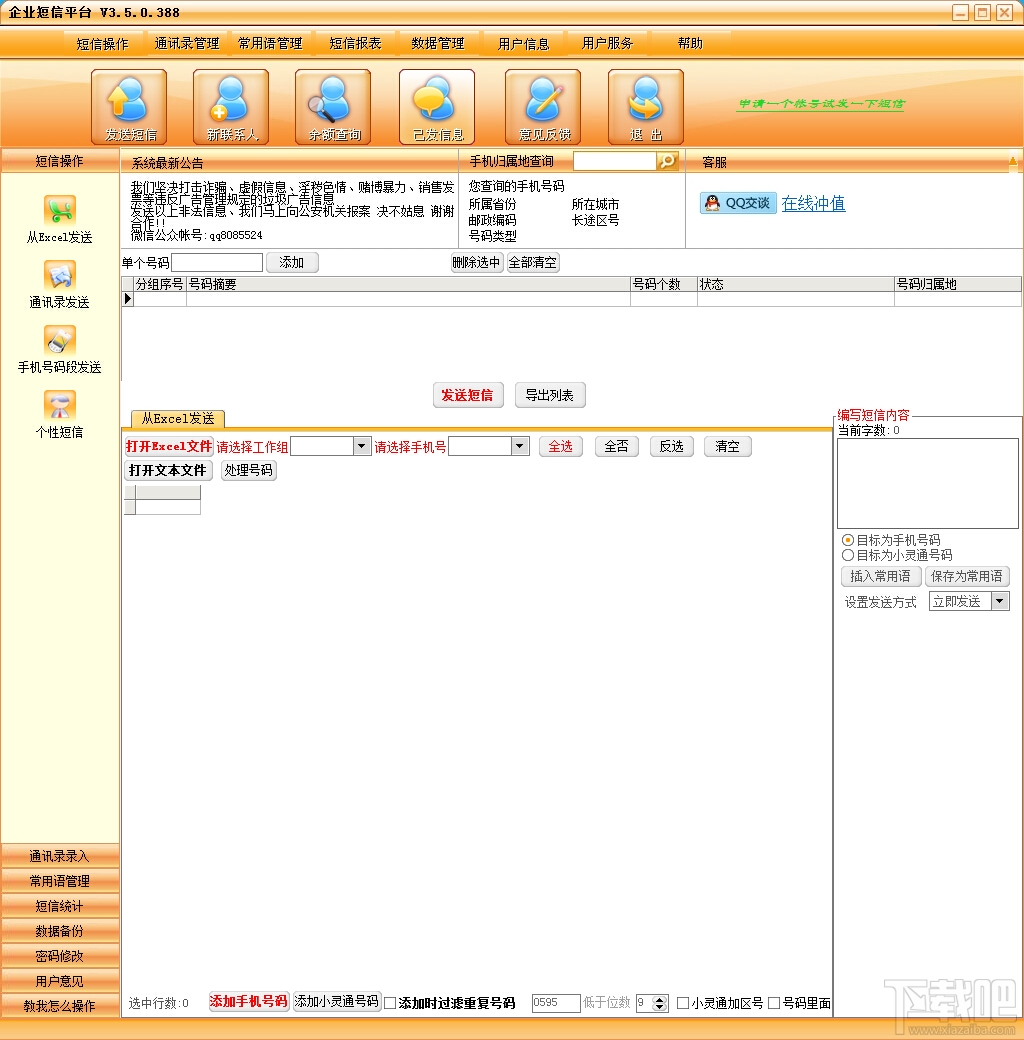Click the 退出 toolbar icon
This screenshot has height=1040, width=1024.
[x=646, y=107]
